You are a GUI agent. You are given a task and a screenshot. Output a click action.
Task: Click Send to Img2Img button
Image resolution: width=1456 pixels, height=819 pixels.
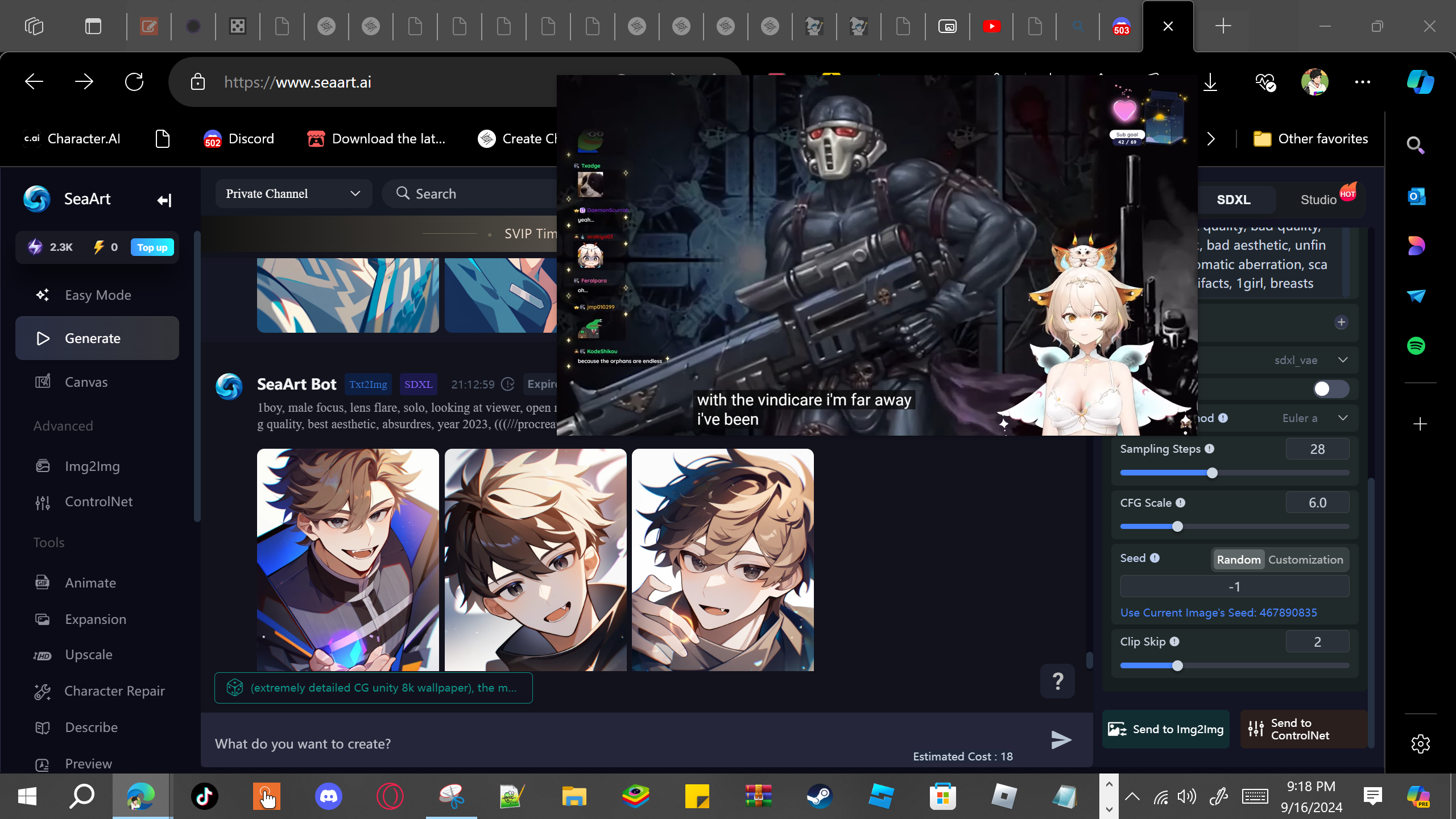click(x=1166, y=729)
